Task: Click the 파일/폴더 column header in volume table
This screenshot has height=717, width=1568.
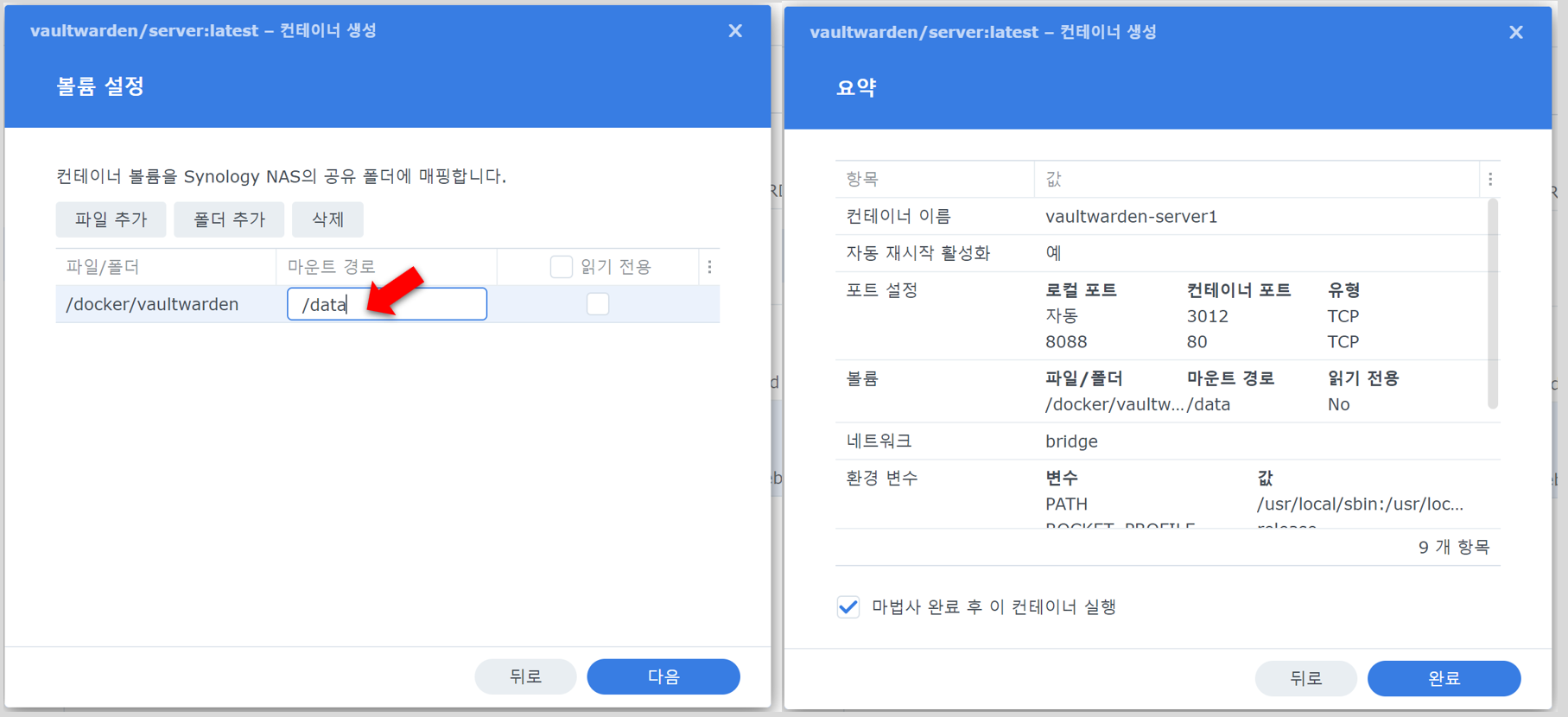Action: pos(166,267)
